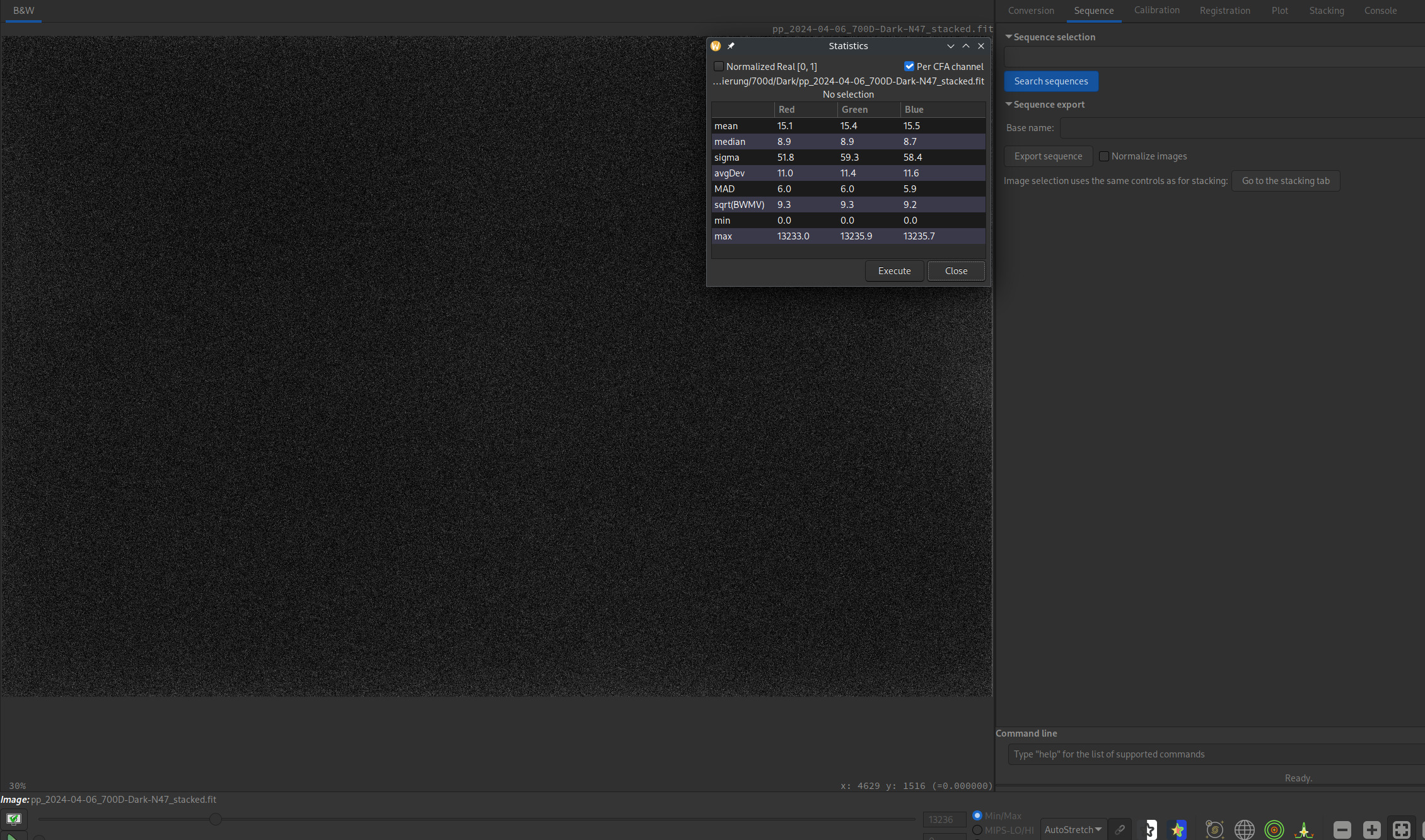
Task: Click the green concentric target icon
Action: pyautogui.click(x=1274, y=829)
